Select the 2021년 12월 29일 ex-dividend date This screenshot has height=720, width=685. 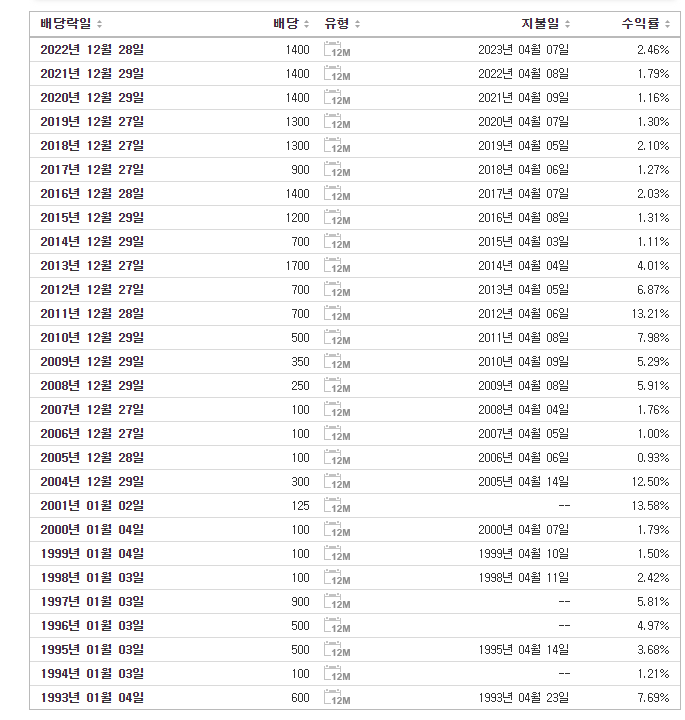[x=92, y=73]
